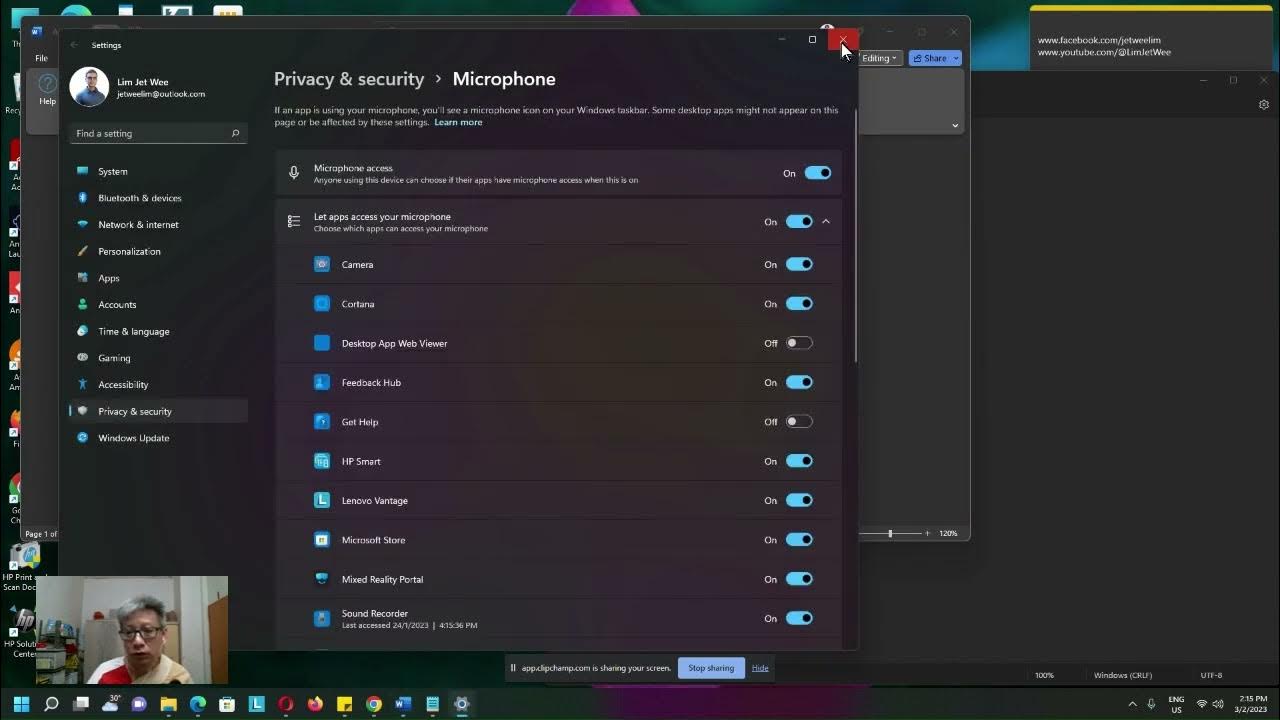This screenshot has height=720, width=1280.
Task: Turn off Sound Recorder microphone toggle
Action: (x=799, y=618)
